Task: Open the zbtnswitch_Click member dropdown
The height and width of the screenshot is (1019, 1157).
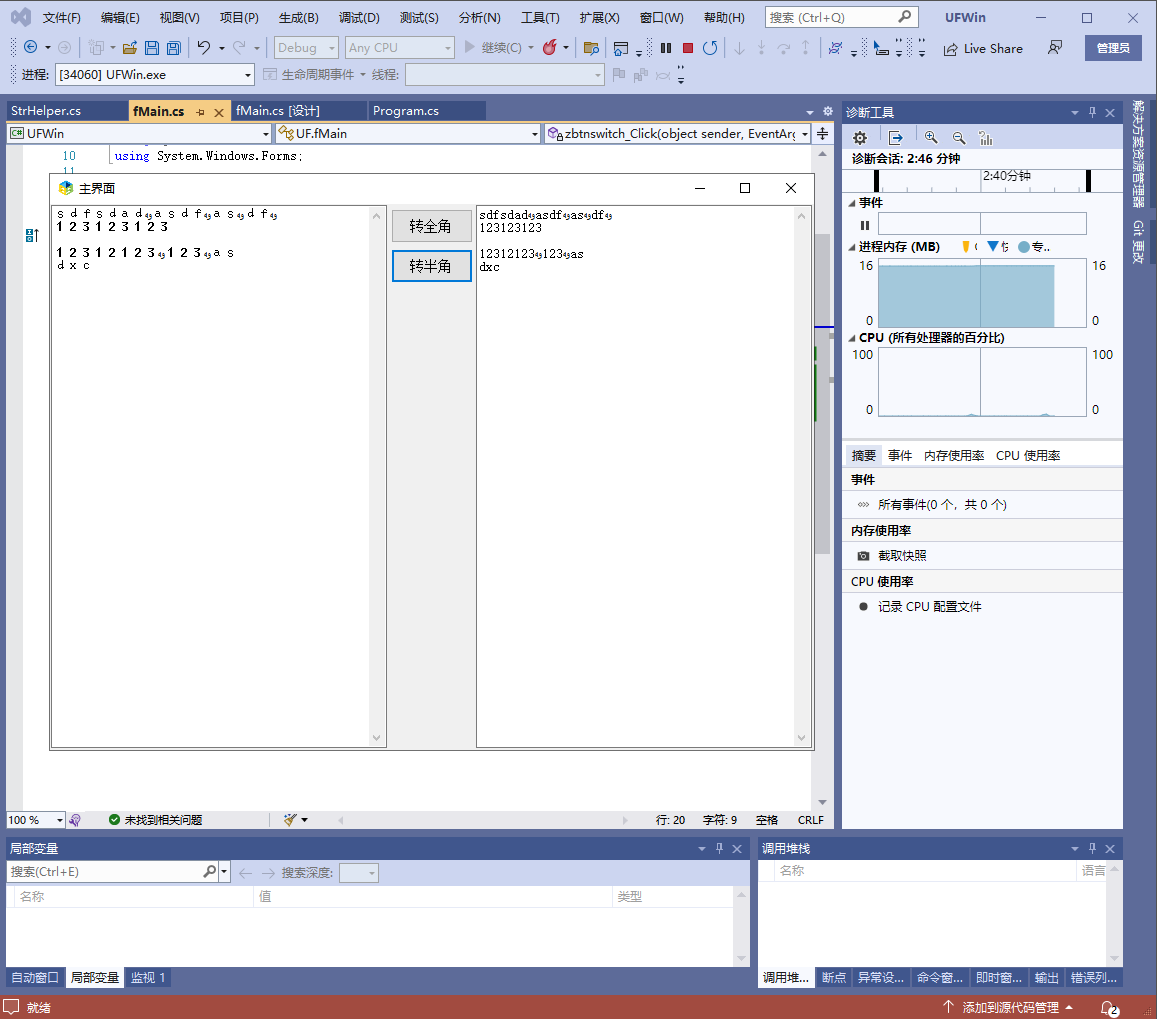Action: (677, 134)
